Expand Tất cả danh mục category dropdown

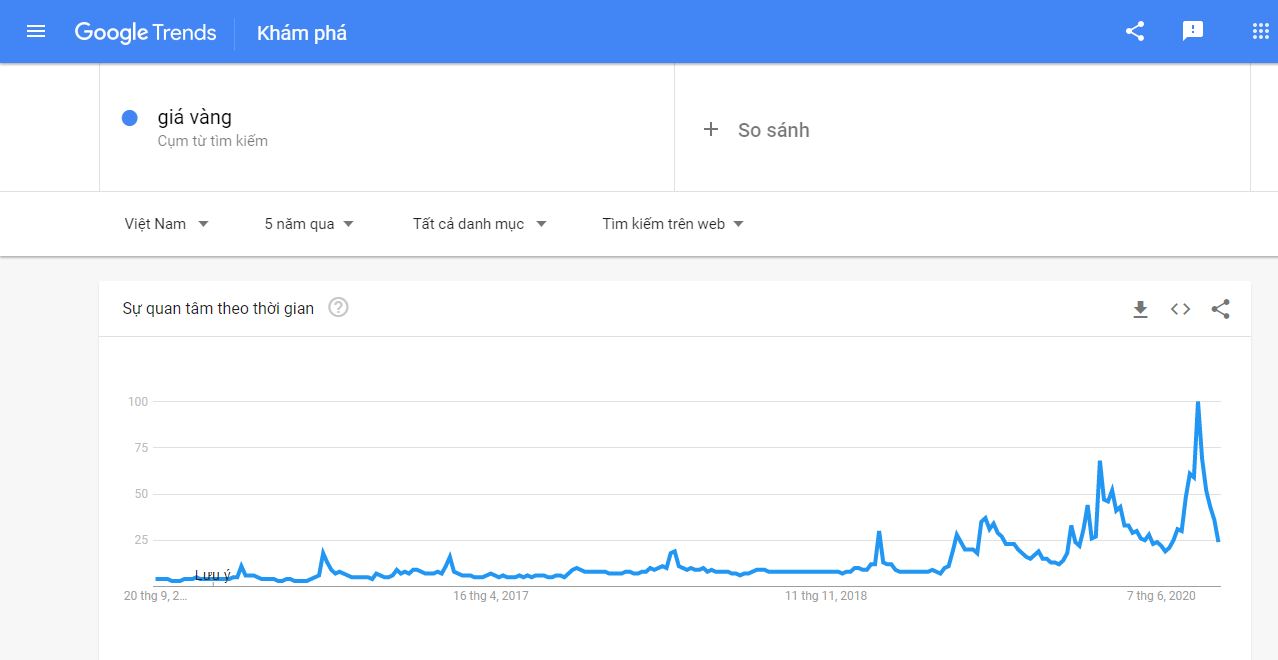click(x=479, y=224)
